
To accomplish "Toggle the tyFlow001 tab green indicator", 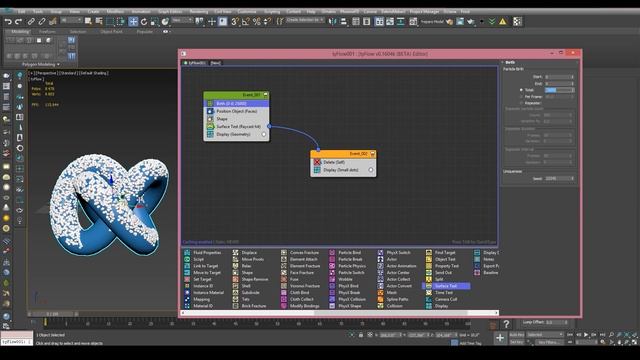I will point(186,63).
